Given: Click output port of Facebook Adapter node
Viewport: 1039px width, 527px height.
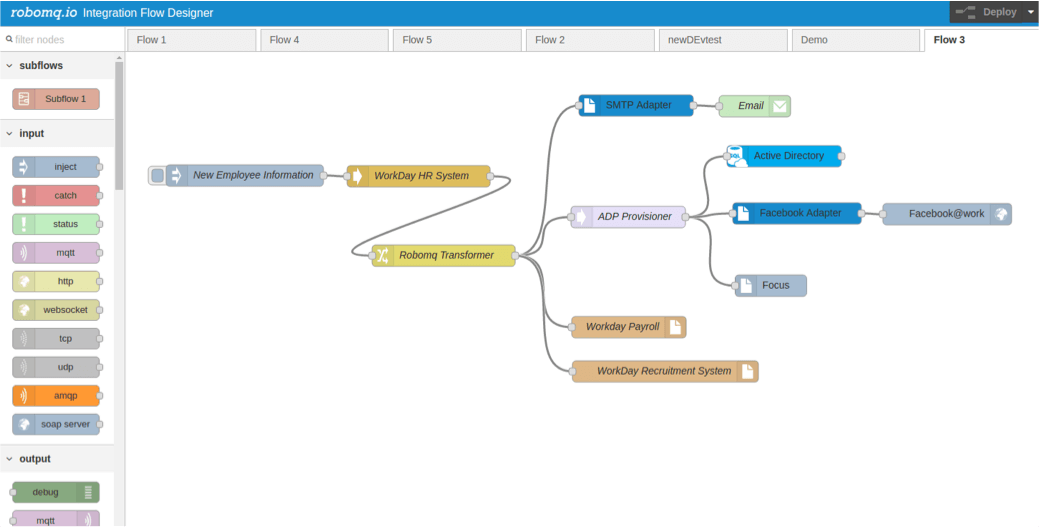Looking at the screenshot, I should (x=861, y=213).
